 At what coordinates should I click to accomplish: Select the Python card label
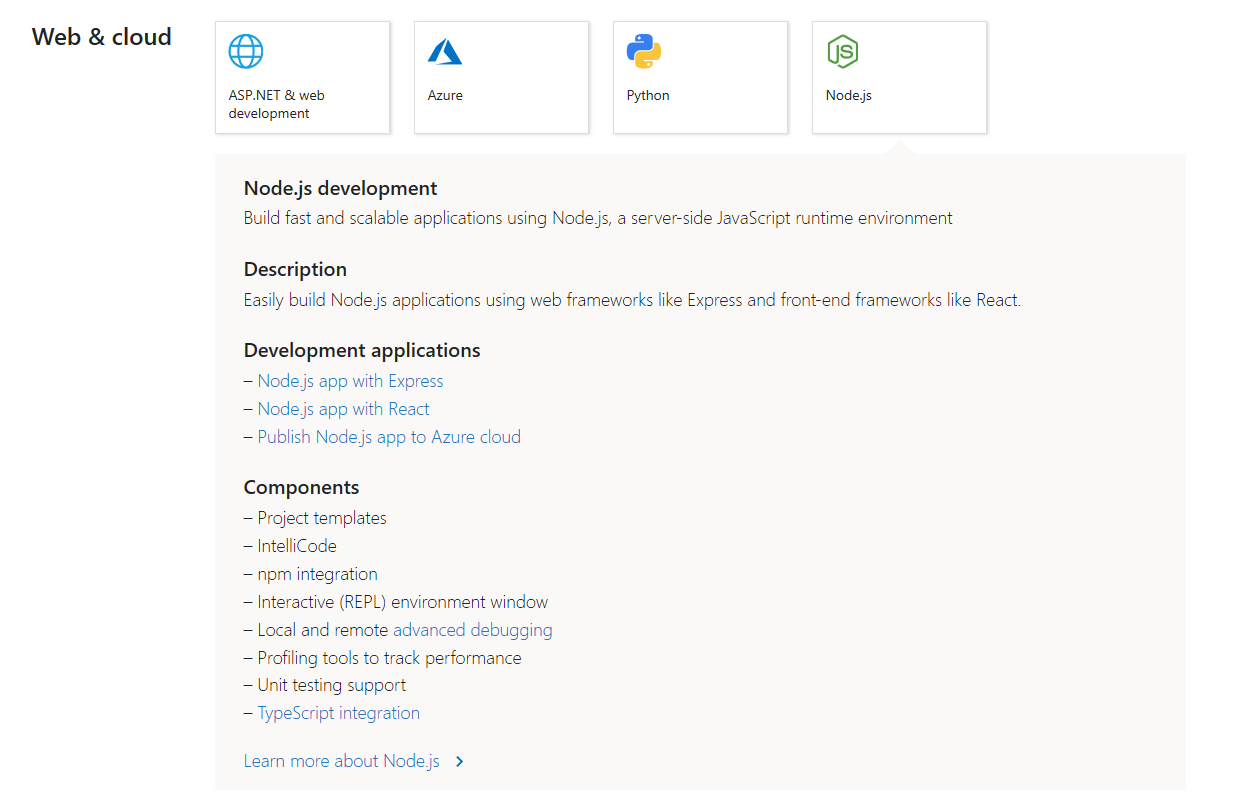click(648, 96)
